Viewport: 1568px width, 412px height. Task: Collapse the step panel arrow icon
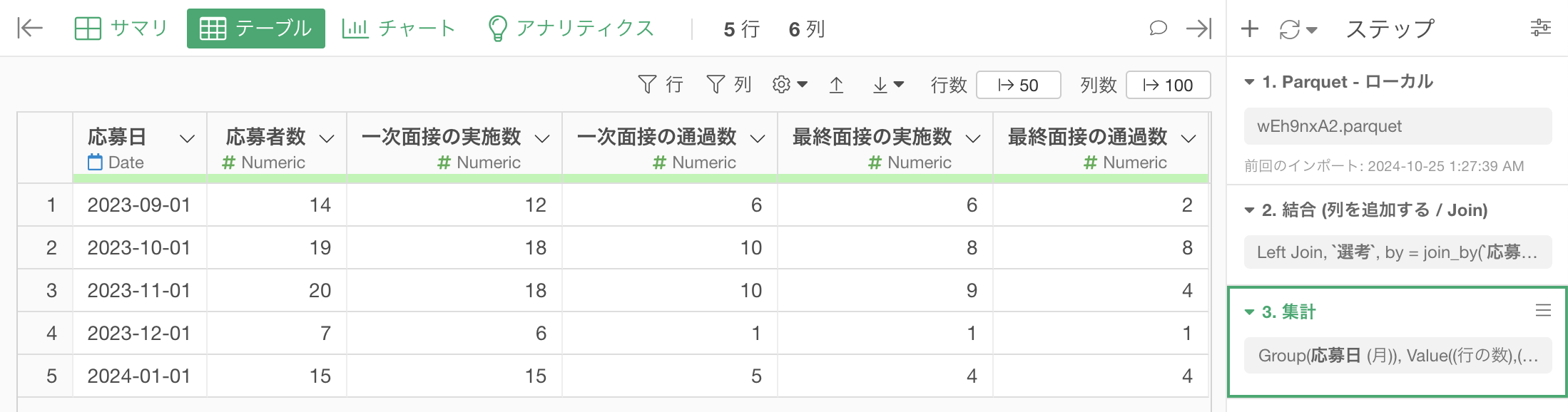tap(1198, 29)
